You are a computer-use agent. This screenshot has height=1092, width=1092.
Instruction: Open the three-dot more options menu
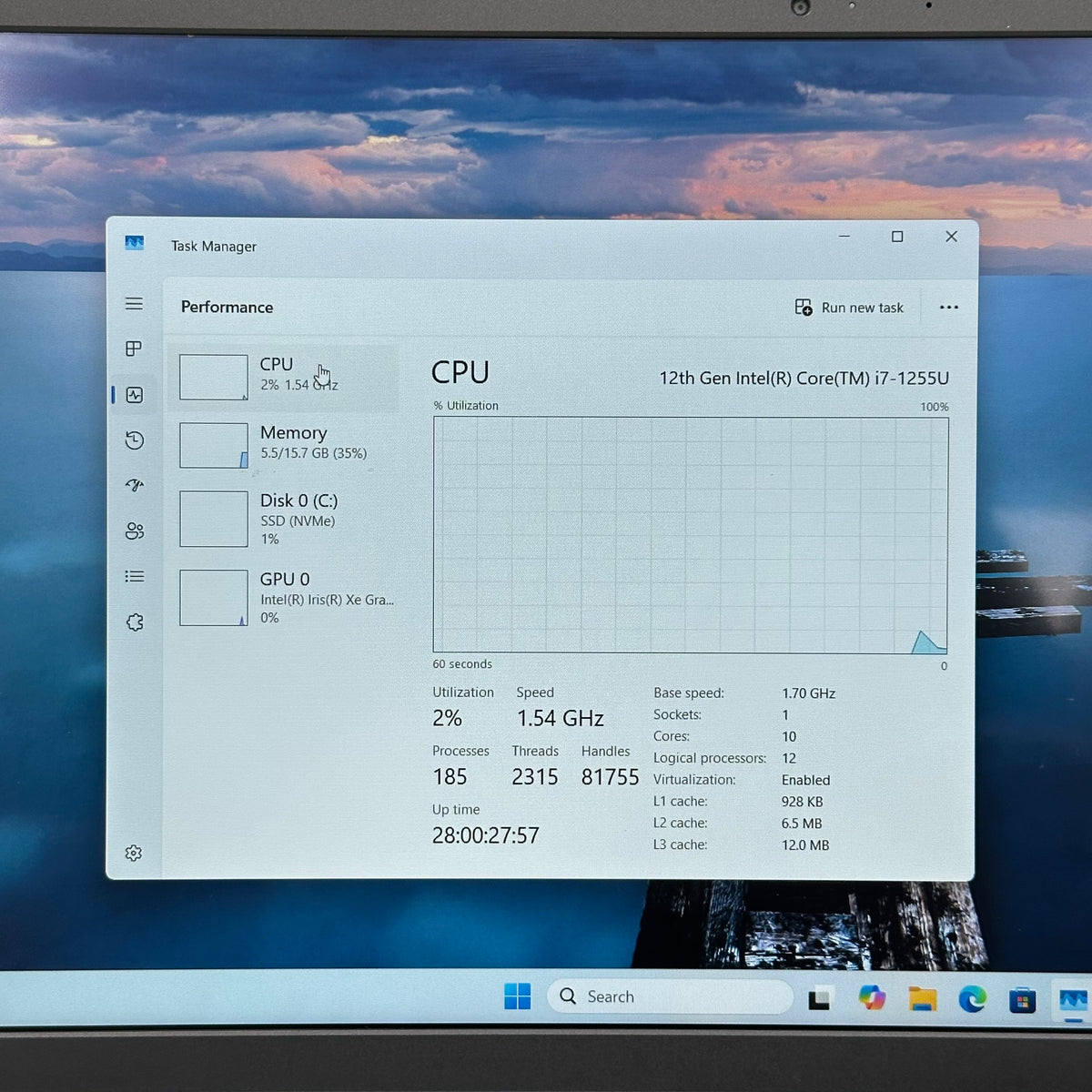coord(949,308)
